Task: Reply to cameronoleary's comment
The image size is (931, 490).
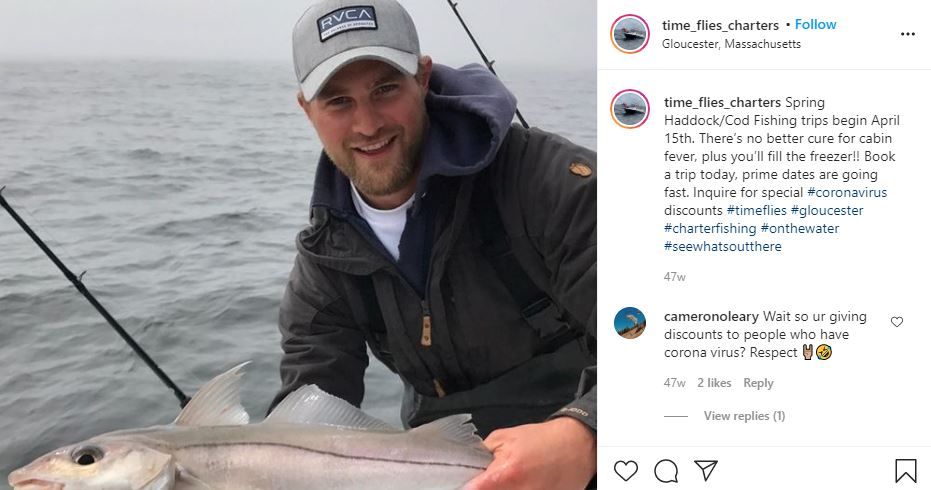Action: pyautogui.click(x=758, y=383)
